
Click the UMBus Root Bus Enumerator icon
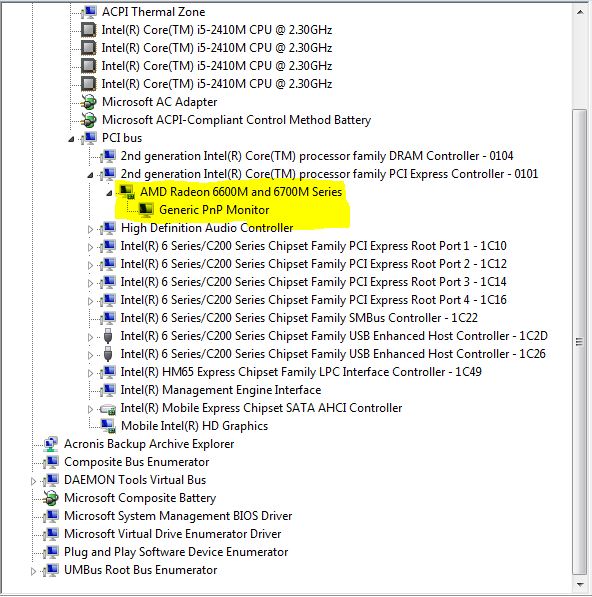(51, 570)
